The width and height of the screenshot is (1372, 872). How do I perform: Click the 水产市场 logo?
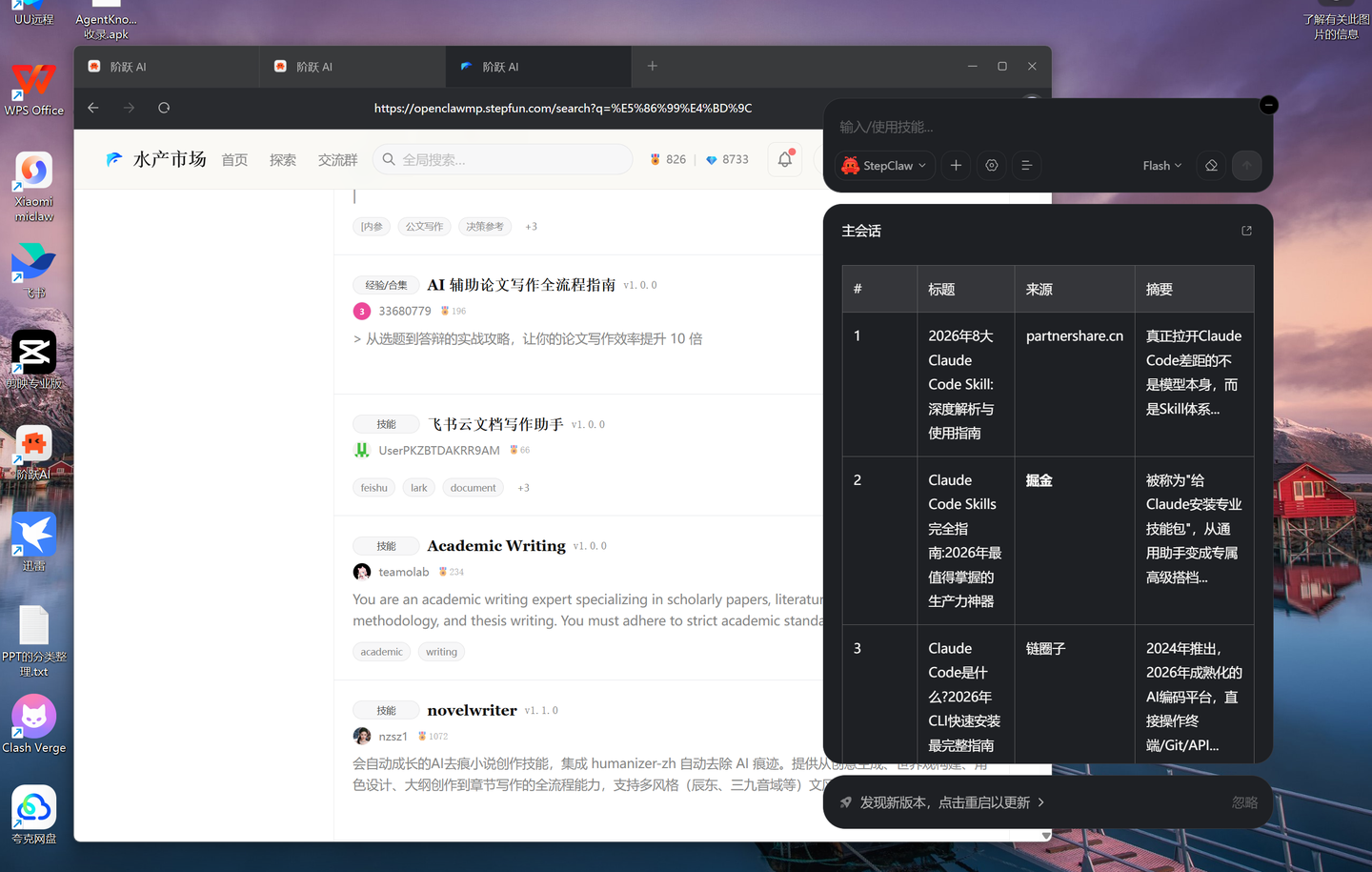click(156, 159)
